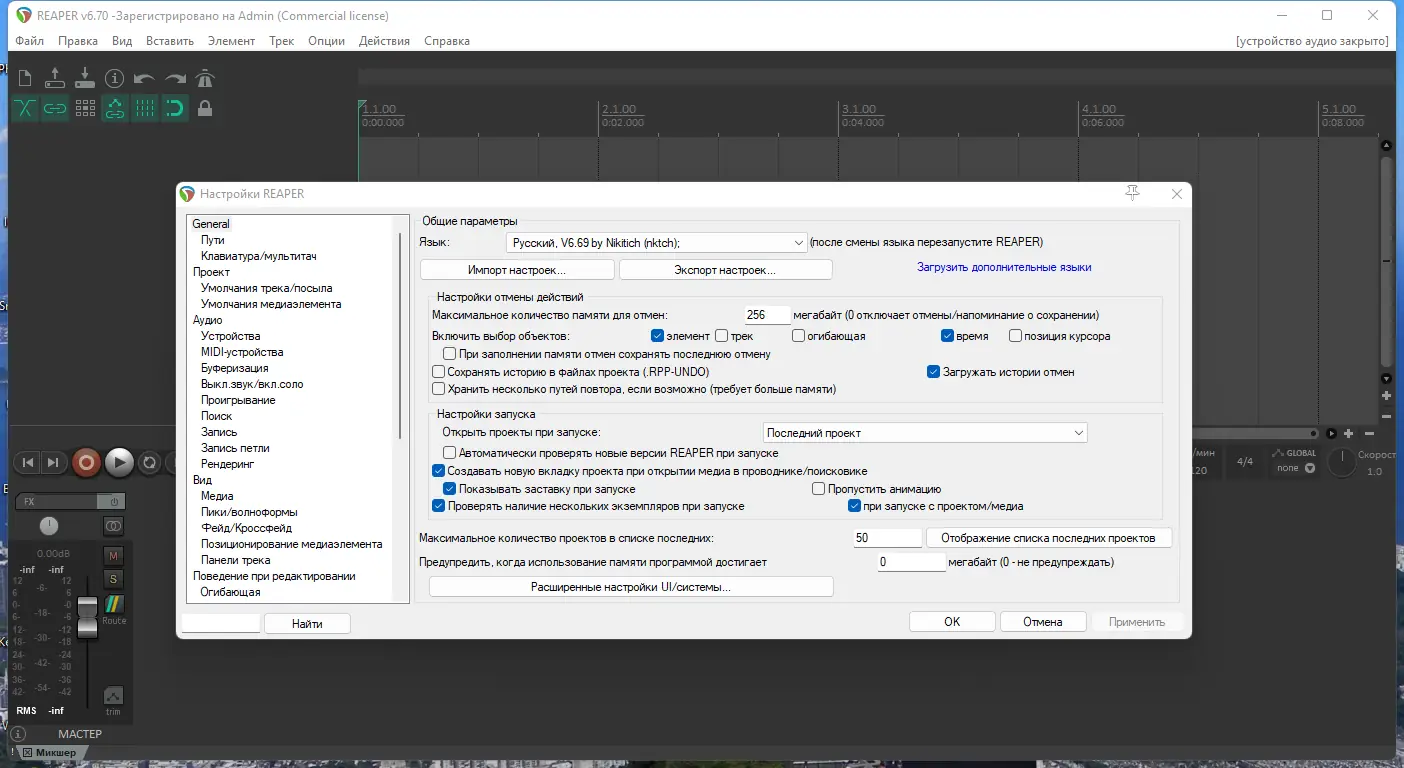Click the max undo memory field showing 256
The height and width of the screenshot is (768, 1404).
coord(767,315)
